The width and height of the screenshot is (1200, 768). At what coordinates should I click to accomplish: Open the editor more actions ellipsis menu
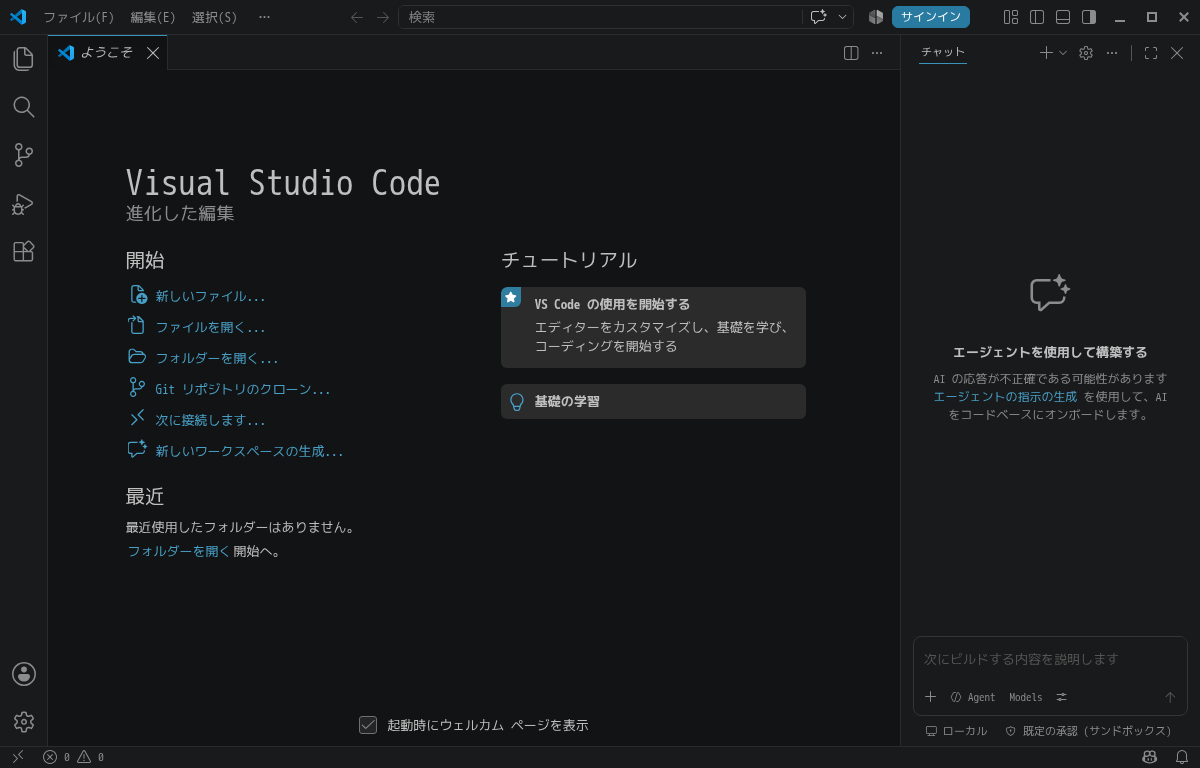pos(877,53)
